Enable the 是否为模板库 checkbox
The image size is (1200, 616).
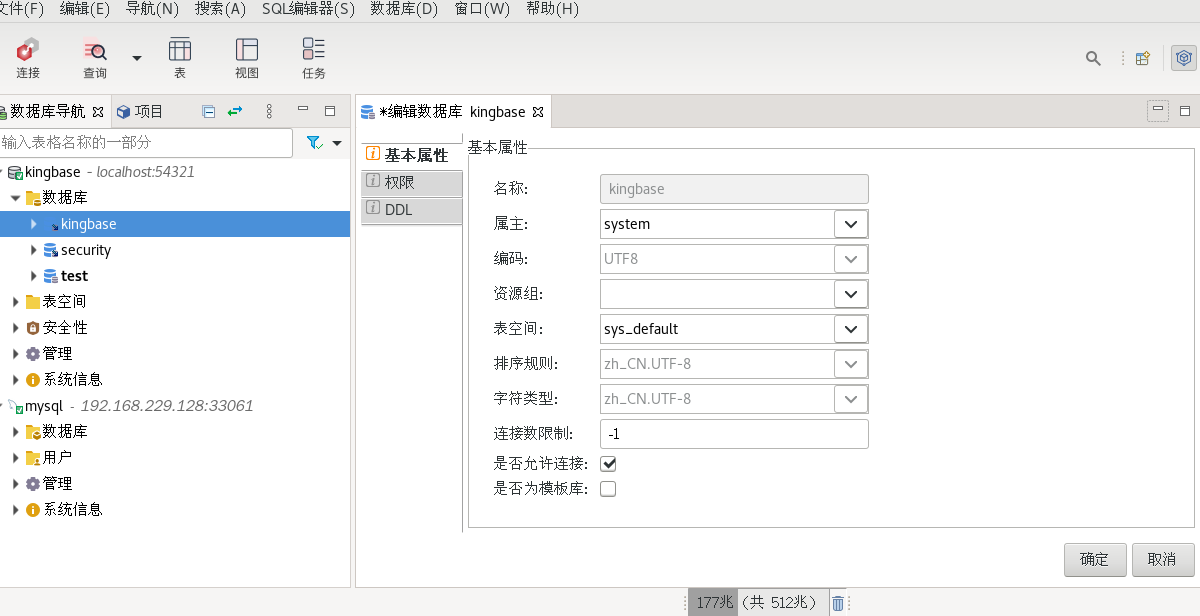[x=608, y=489]
